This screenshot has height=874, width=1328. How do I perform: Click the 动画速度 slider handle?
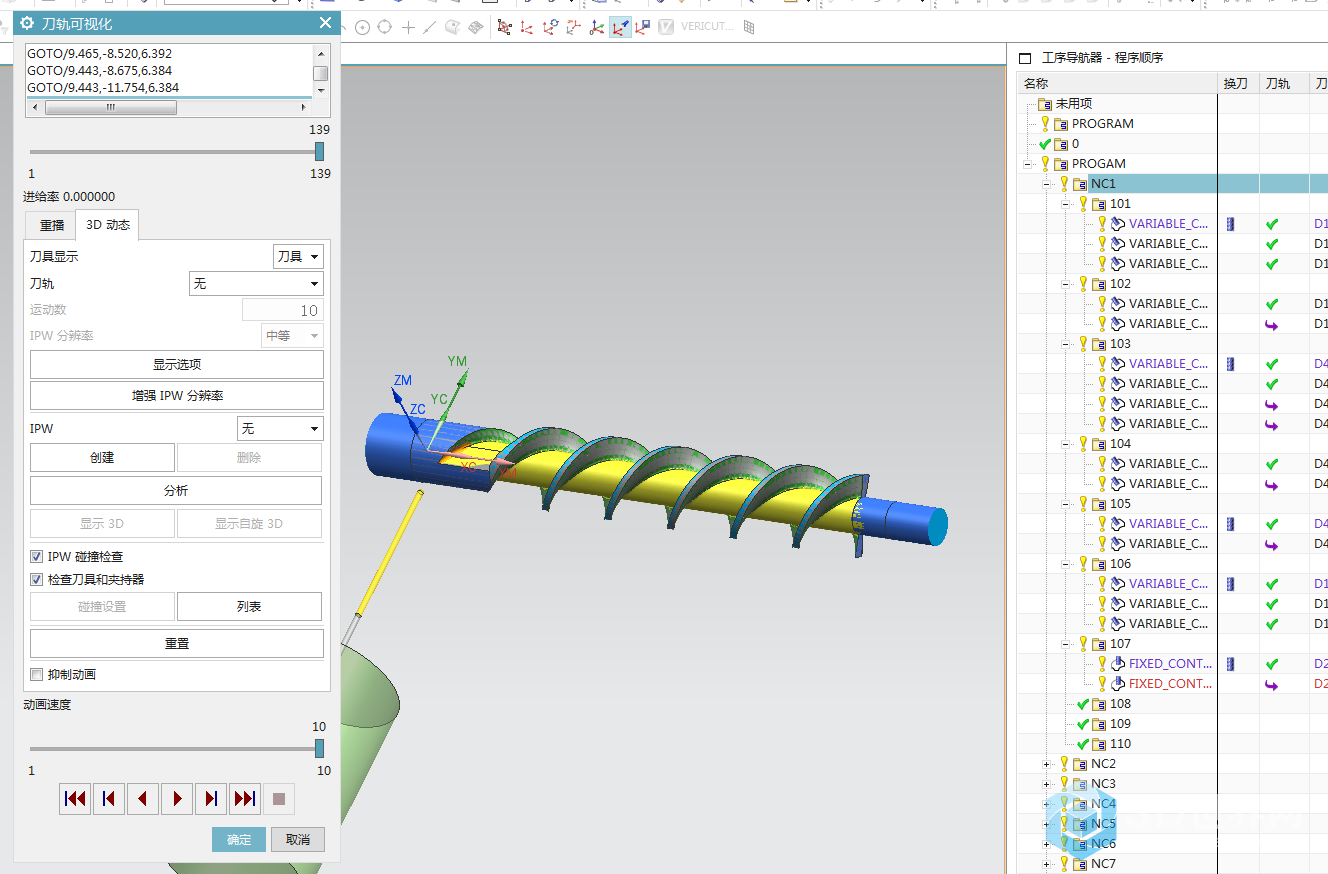320,749
